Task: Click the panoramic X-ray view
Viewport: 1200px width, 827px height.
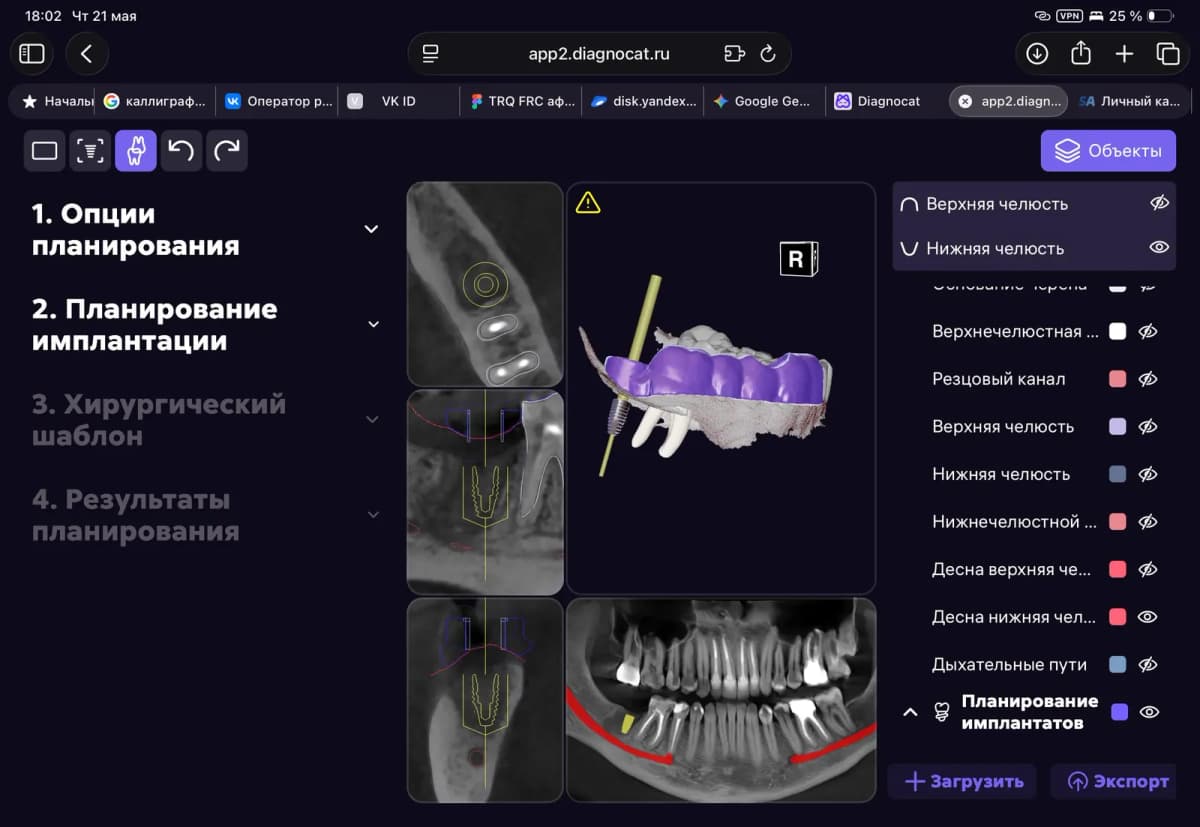Action: [x=721, y=699]
